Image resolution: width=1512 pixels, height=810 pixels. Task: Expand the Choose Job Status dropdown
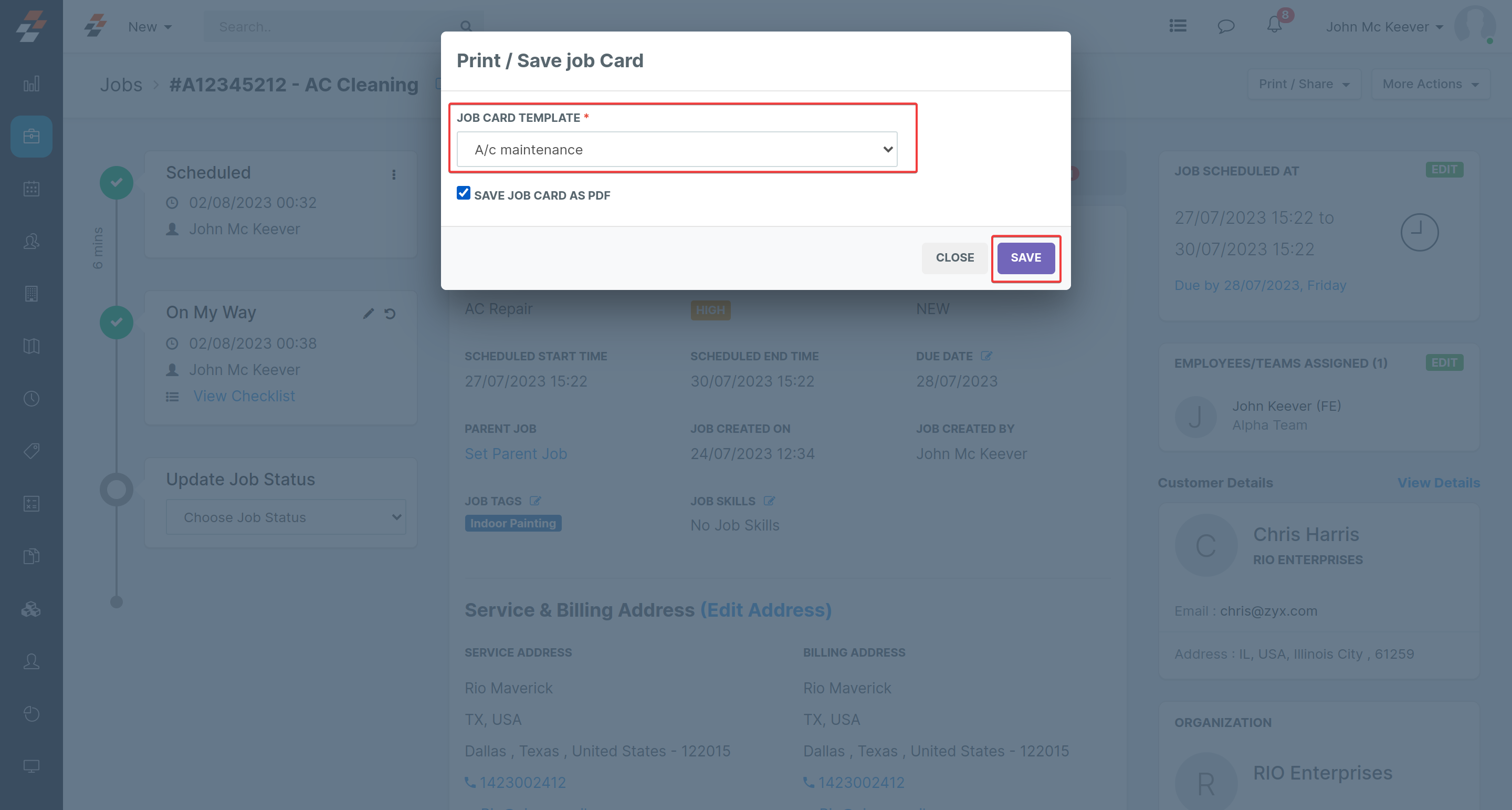[x=286, y=517]
